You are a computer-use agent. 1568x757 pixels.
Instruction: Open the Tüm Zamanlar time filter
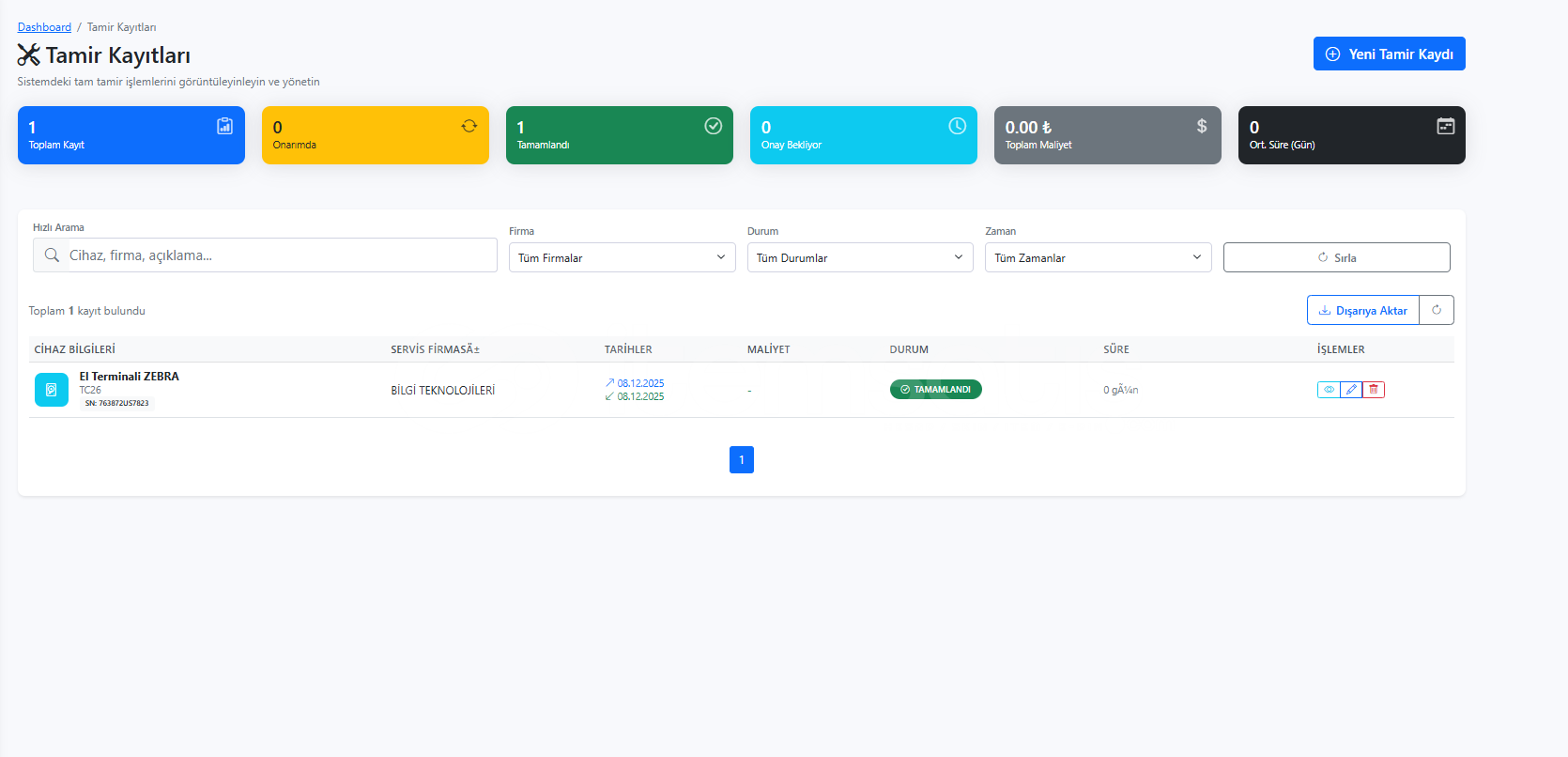pos(1098,257)
